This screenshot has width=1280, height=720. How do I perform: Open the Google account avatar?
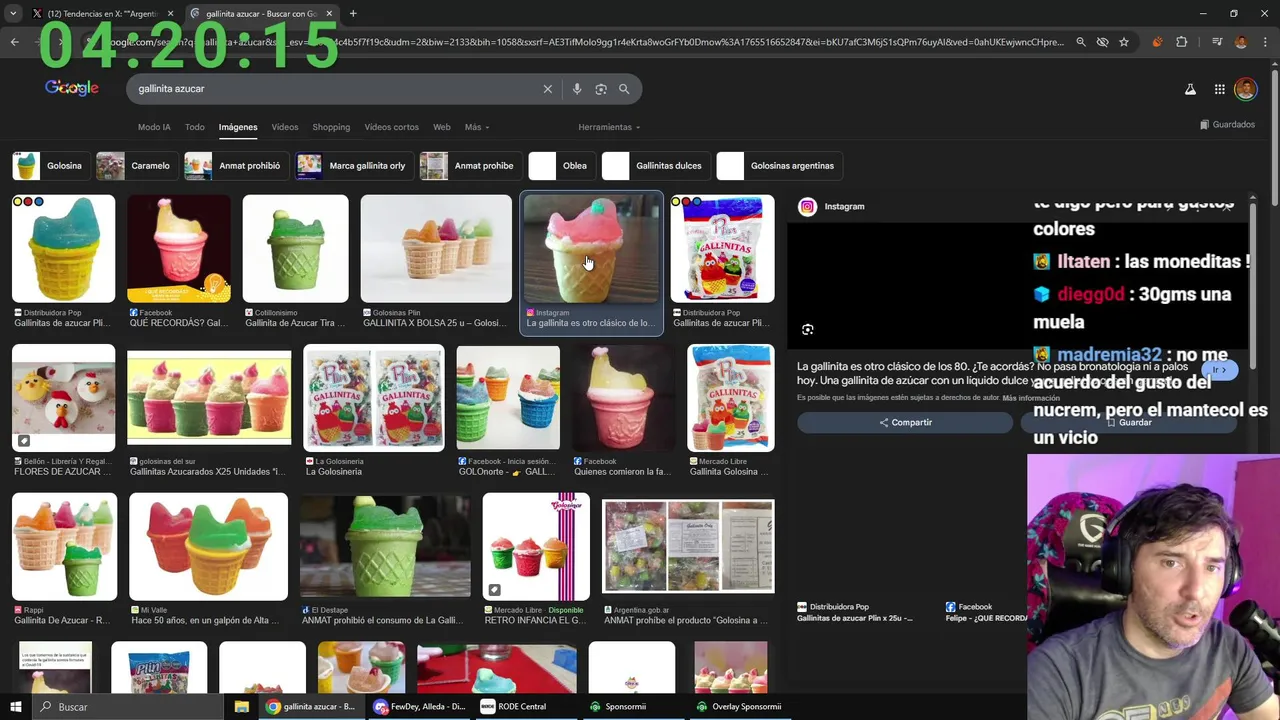tap(1246, 89)
